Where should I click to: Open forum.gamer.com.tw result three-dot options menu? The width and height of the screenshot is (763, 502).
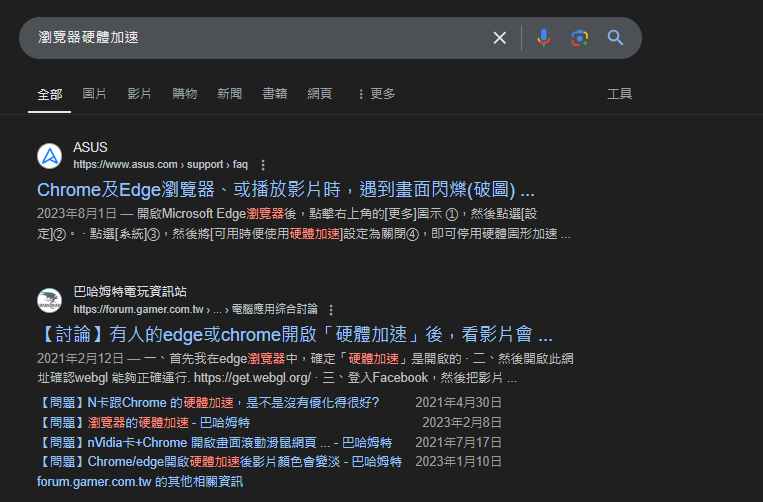coord(331,309)
